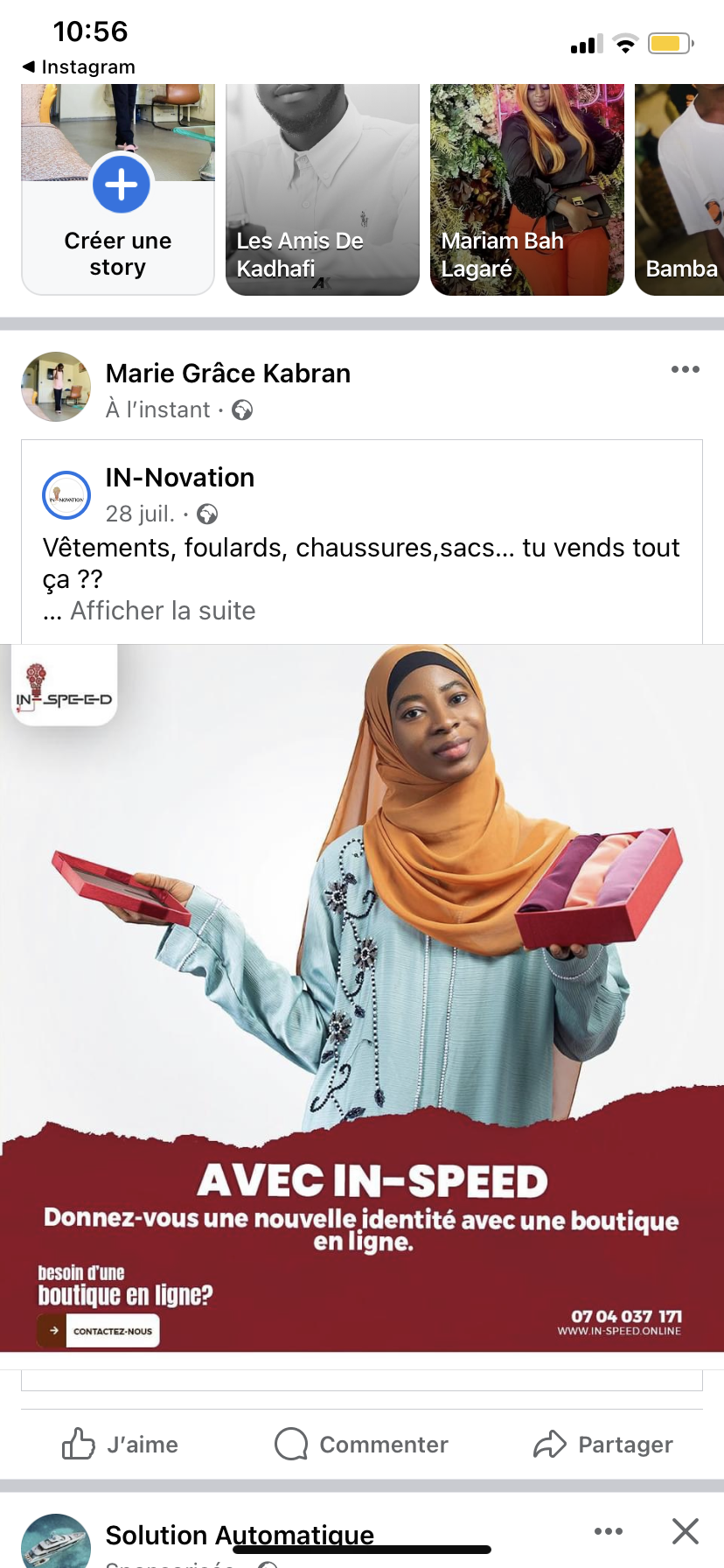The height and width of the screenshot is (1568, 724).
Task: Open Marie Grâce Kabran's profile picture
Action: pos(56,387)
